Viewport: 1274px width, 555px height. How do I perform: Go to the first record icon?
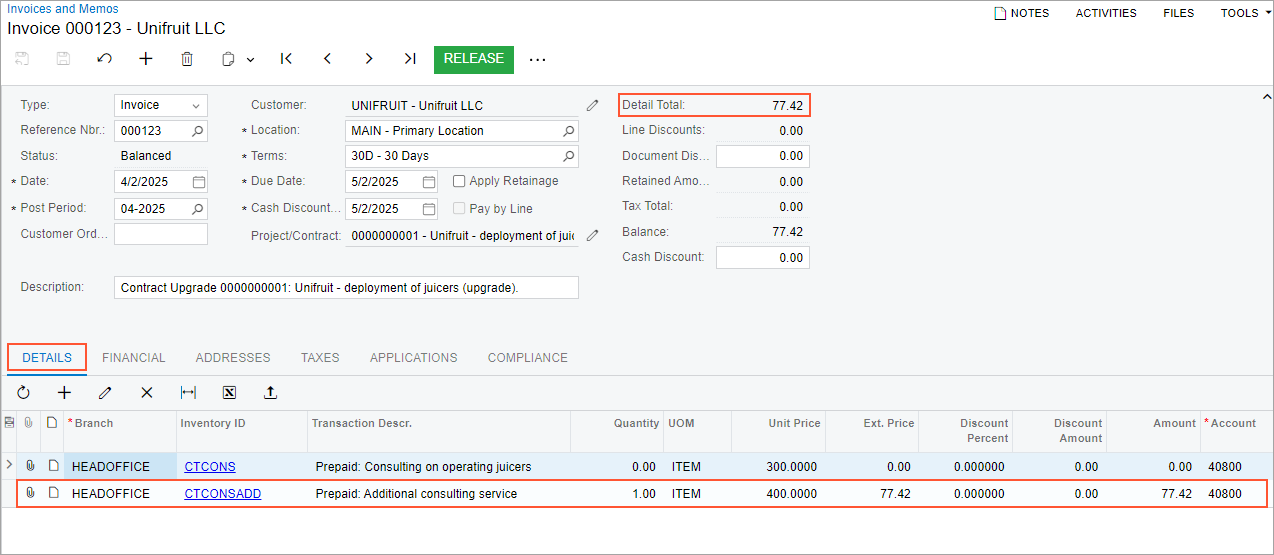click(286, 59)
